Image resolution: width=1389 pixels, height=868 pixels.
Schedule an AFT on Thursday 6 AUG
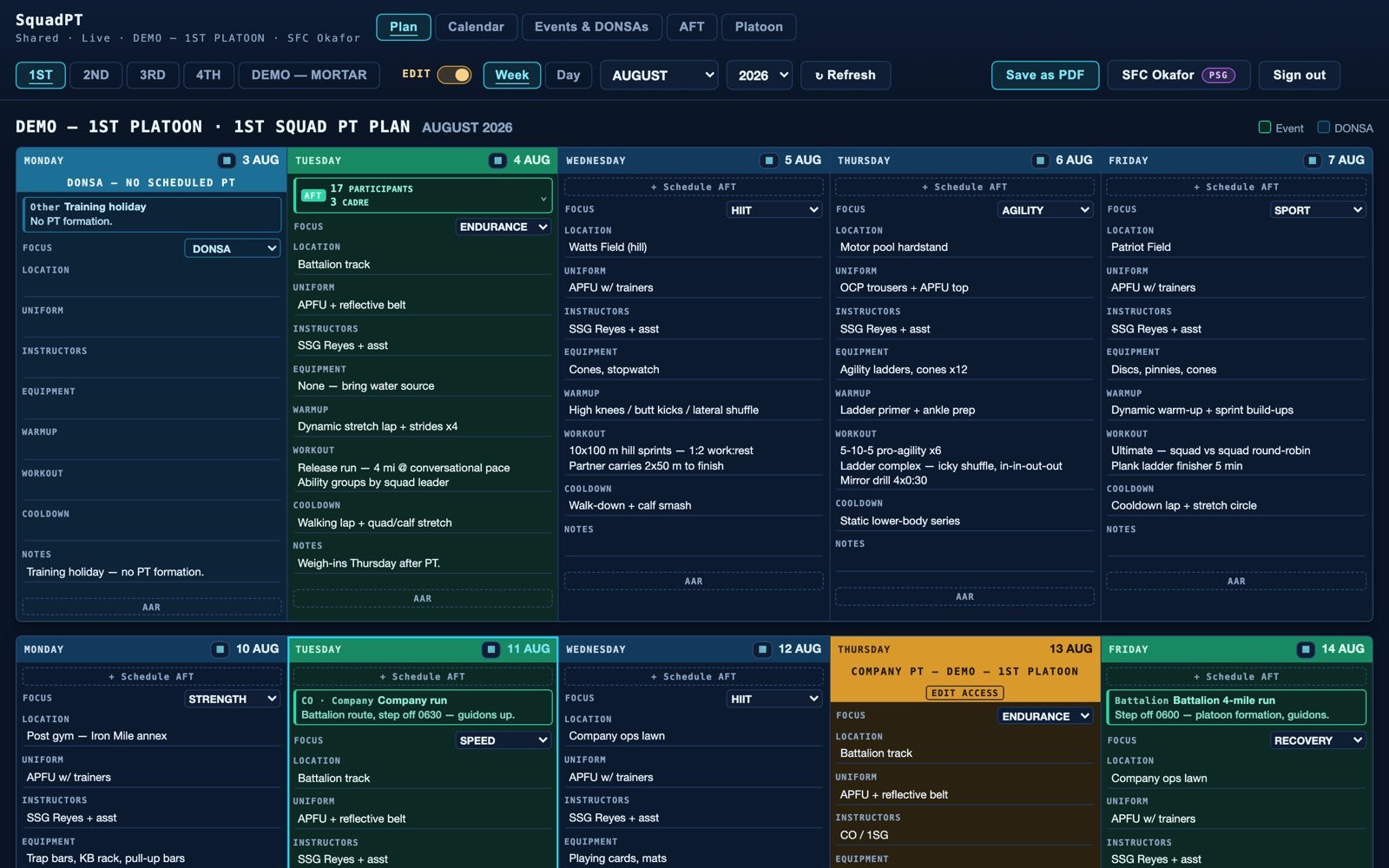pyautogui.click(x=964, y=187)
